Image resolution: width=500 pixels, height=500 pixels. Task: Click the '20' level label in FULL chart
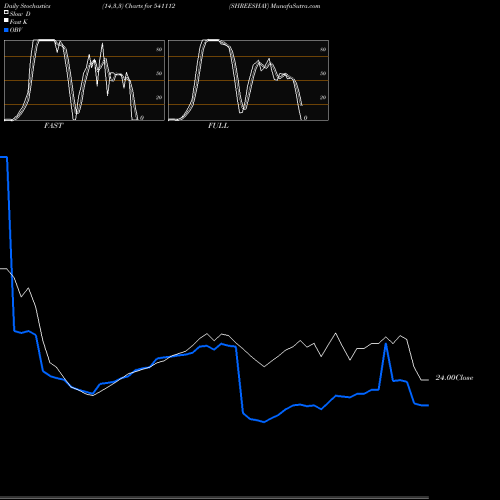323,97
